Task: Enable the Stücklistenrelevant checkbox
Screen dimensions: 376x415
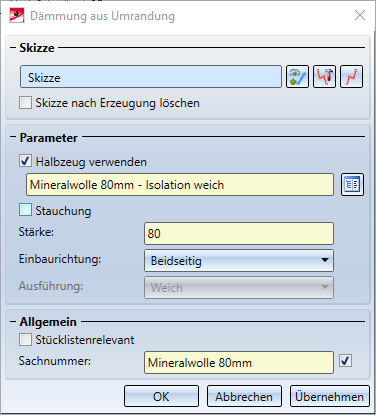Action: pos(26,340)
